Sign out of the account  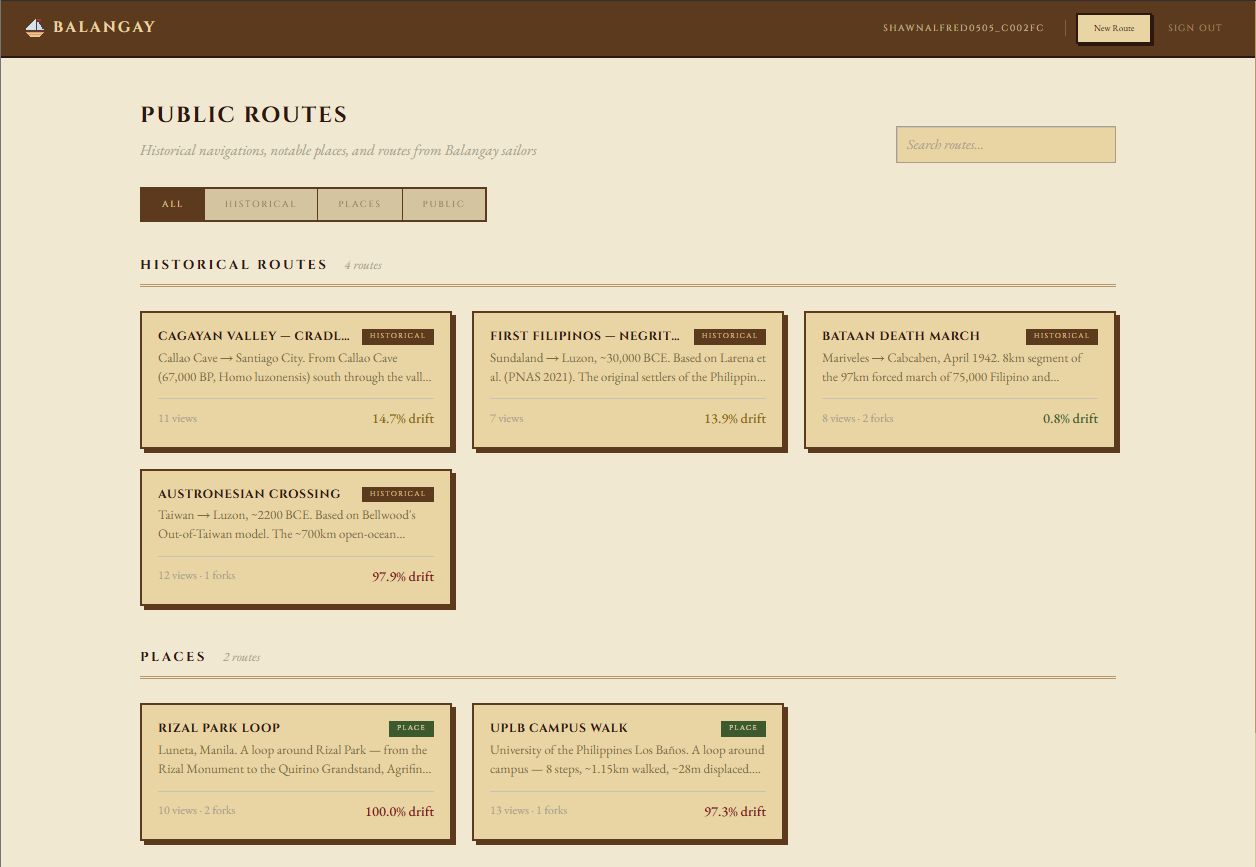pyautogui.click(x=1195, y=28)
